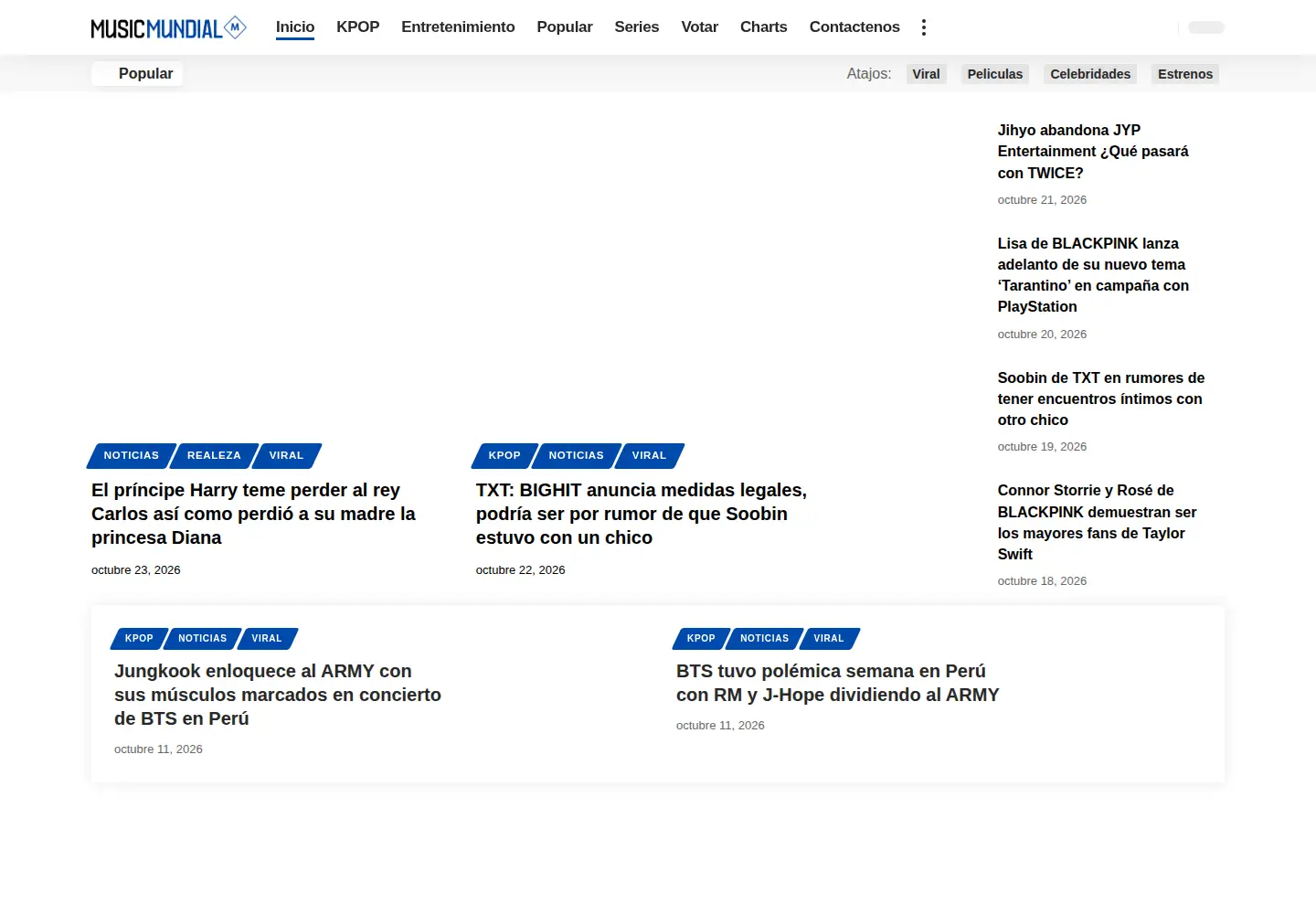Image resolution: width=1316 pixels, height=914 pixels.
Task: Click the MusicMundial logo
Action: pos(169,28)
